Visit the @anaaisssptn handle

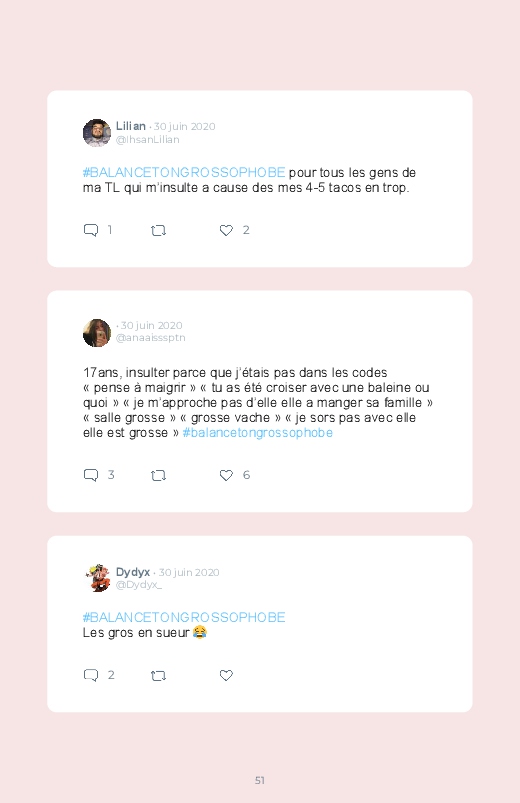coord(151,338)
